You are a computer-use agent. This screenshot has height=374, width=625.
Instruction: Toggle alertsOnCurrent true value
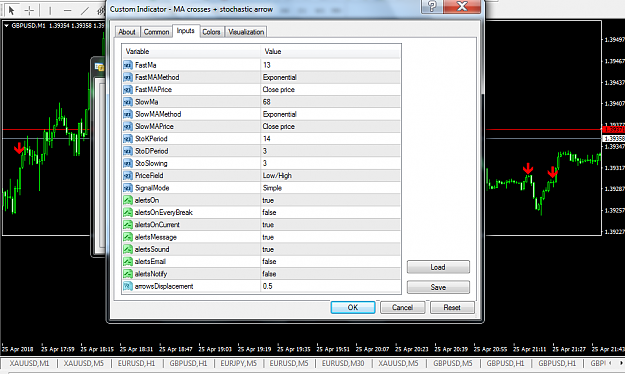pos(330,225)
